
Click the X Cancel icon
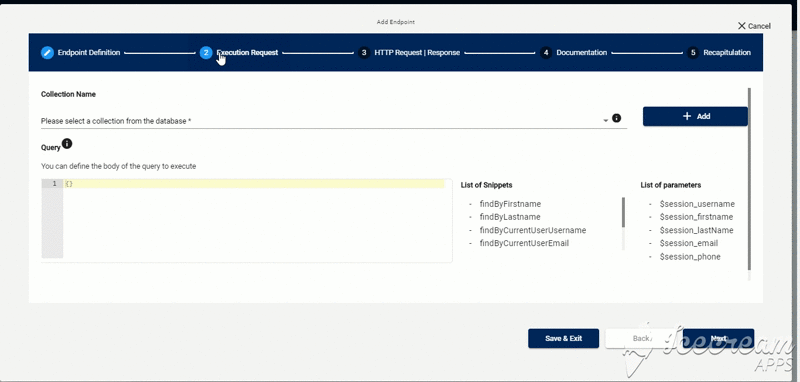click(x=741, y=26)
